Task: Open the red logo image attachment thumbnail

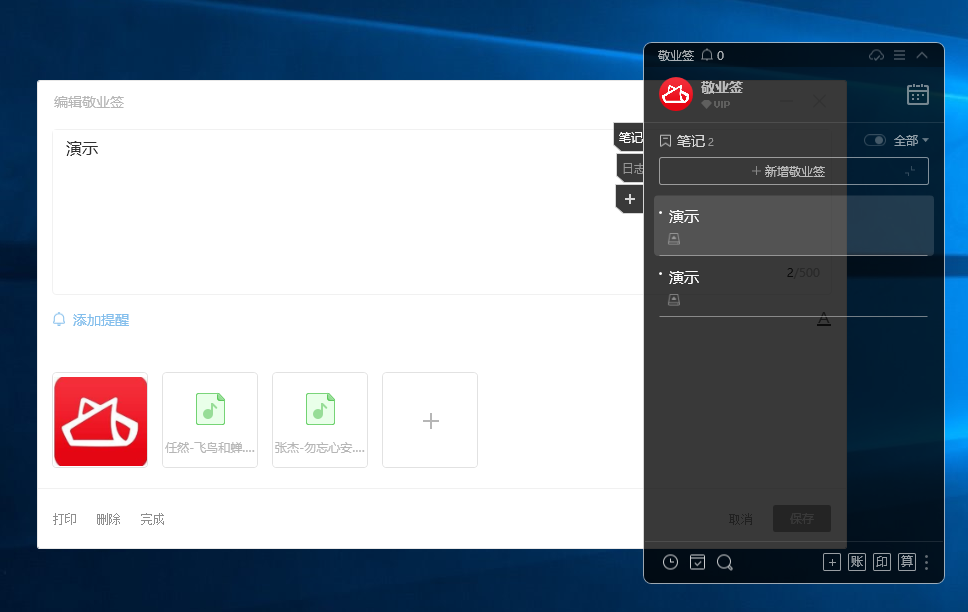Action: 100,421
